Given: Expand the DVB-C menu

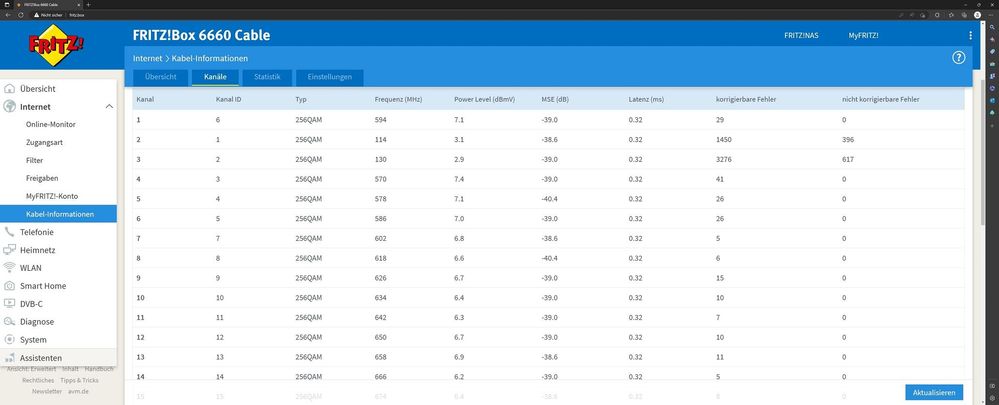Looking at the screenshot, I should 59,304.
